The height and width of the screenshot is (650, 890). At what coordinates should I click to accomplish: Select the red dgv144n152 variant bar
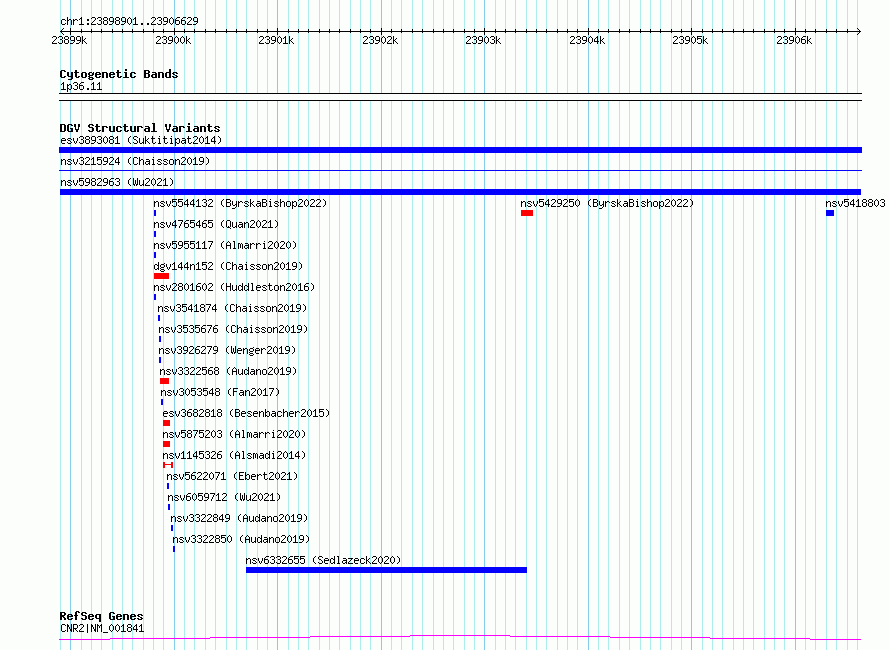coord(161,276)
